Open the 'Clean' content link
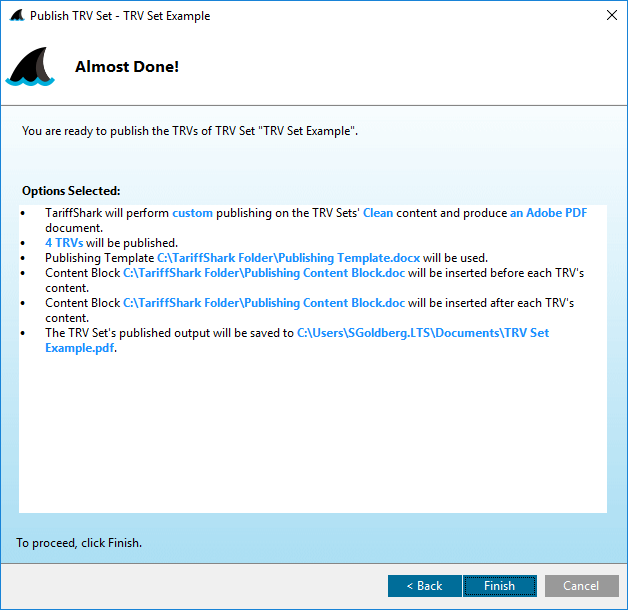Image resolution: width=628 pixels, height=610 pixels. point(378,213)
